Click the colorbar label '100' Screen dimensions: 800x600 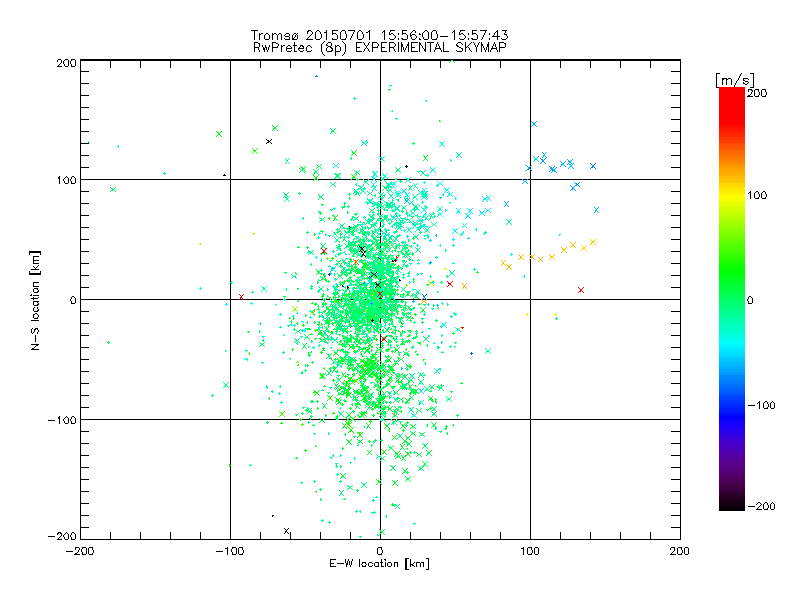coord(757,195)
